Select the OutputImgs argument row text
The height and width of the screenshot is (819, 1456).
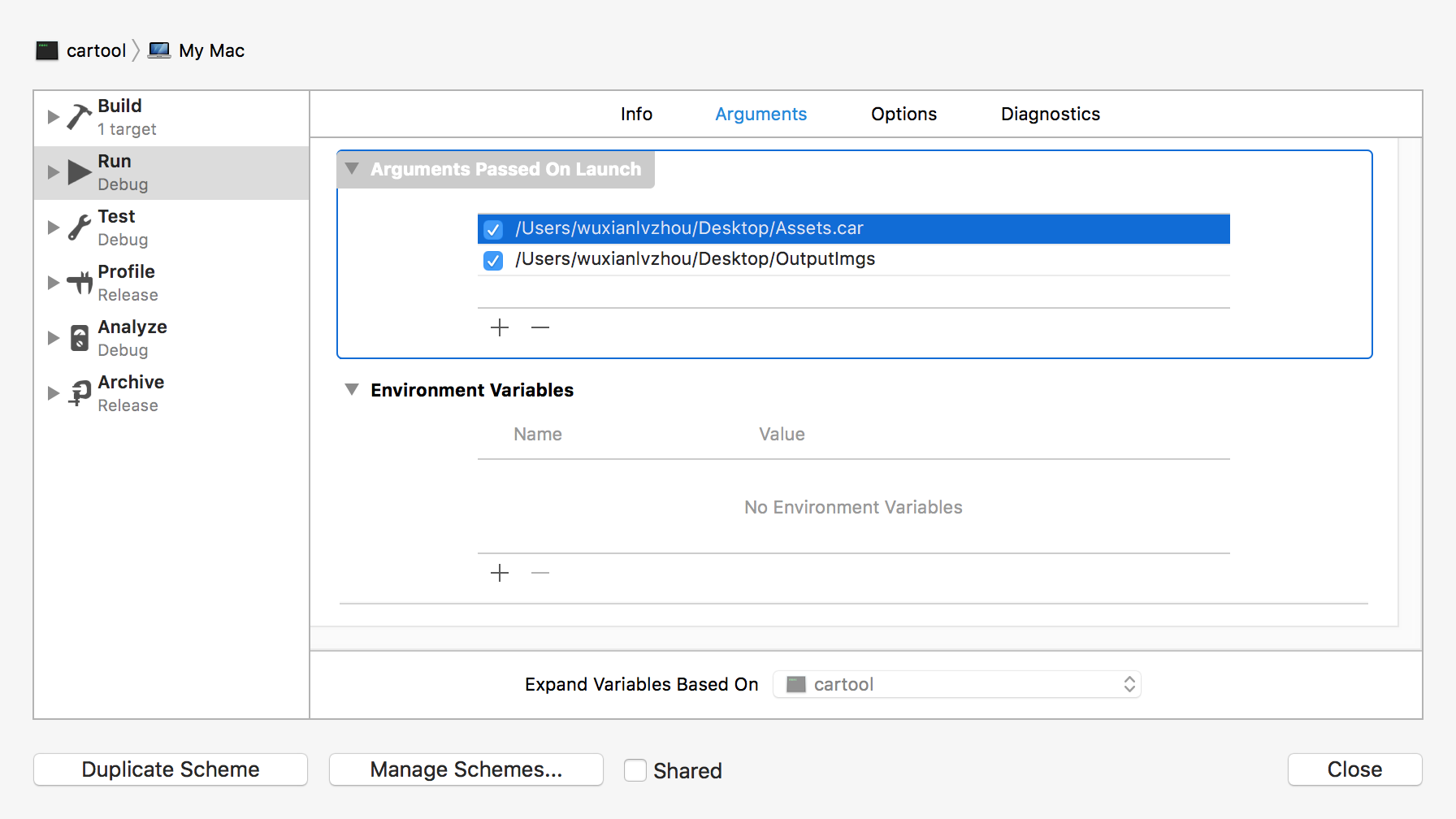pos(695,259)
